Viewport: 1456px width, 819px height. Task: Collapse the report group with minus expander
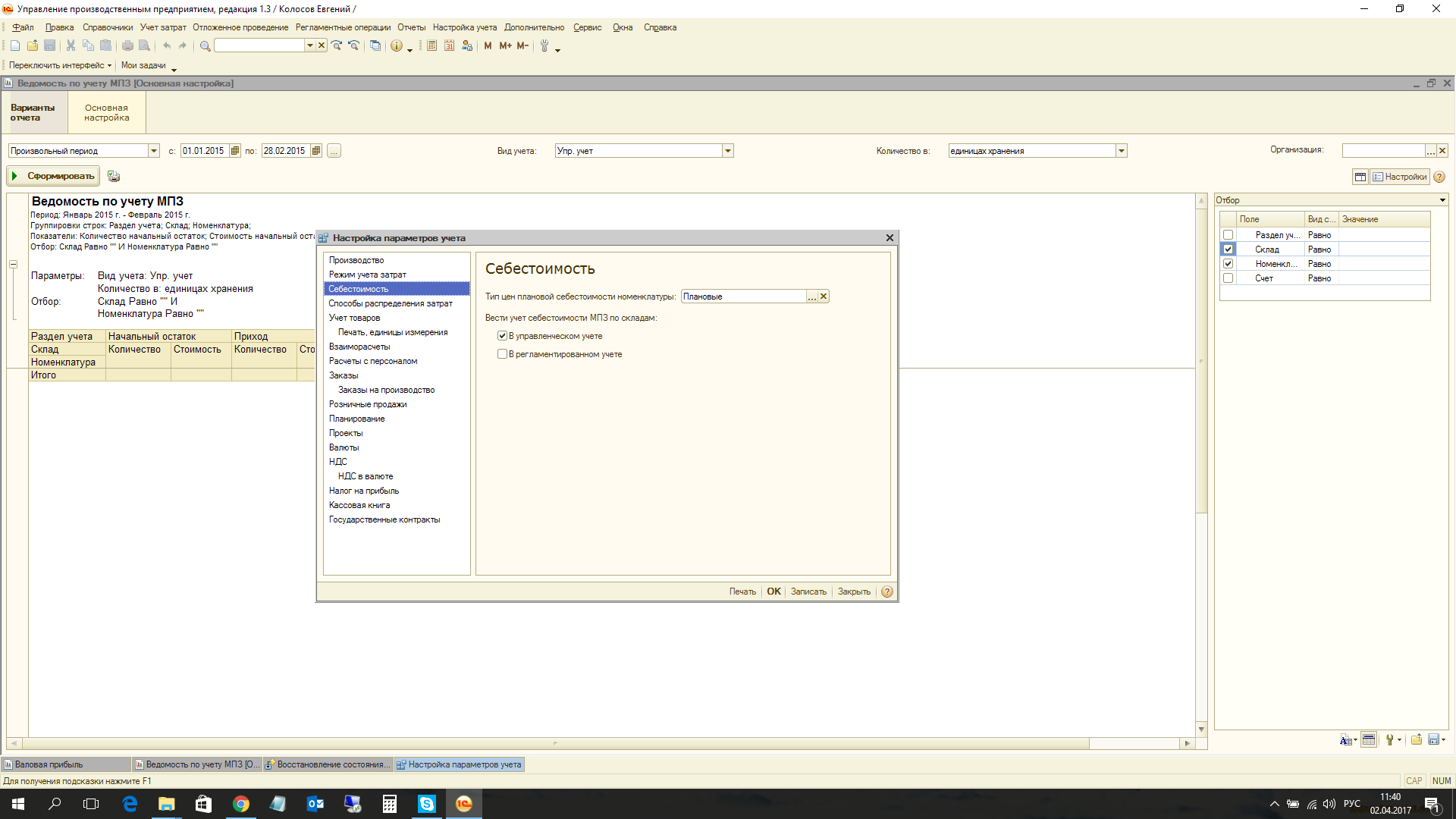click(x=13, y=264)
